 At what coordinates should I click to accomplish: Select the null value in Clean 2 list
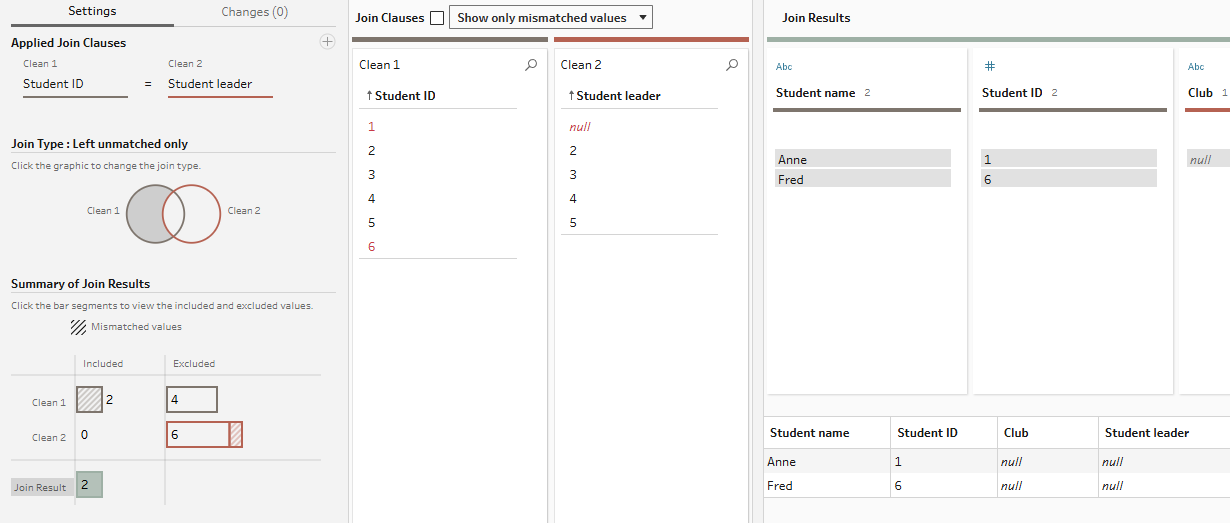click(580, 127)
